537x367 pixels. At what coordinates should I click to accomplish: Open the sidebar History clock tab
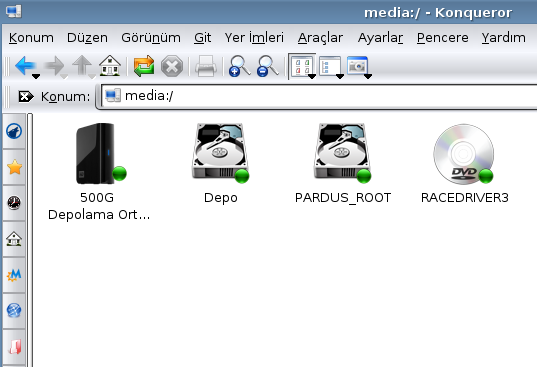(x=14, y=203)
